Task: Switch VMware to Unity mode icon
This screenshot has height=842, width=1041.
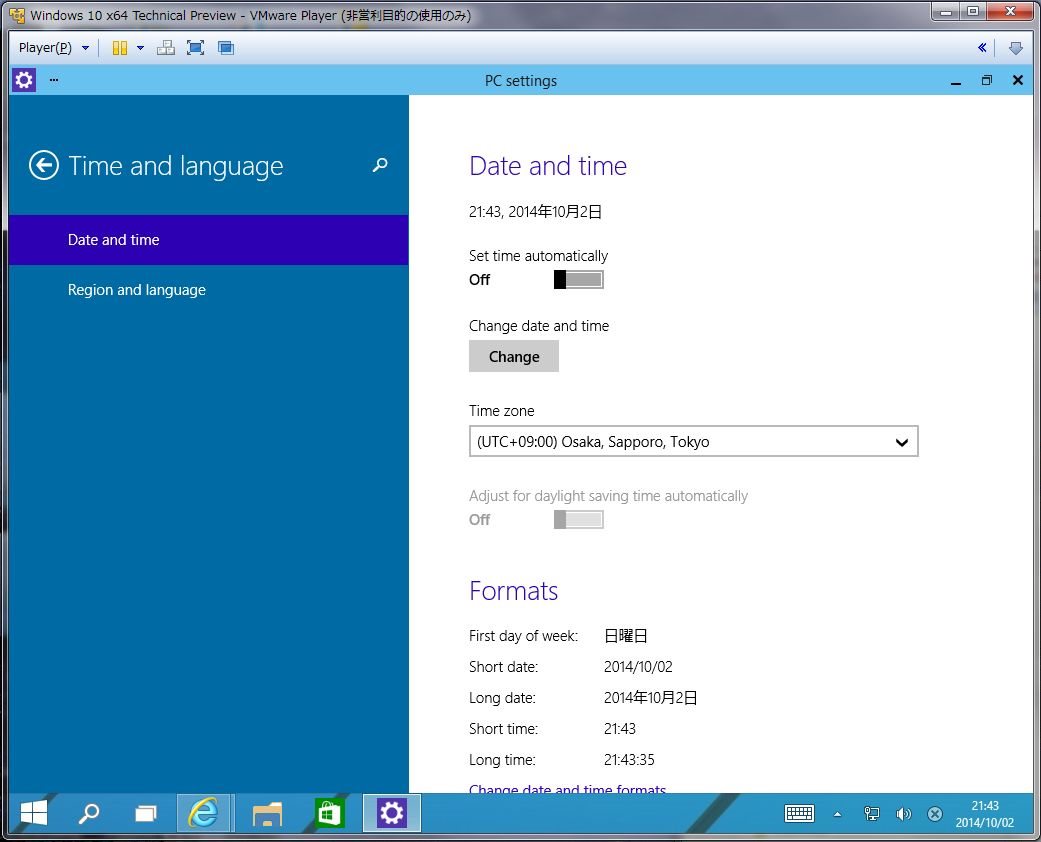Action: click(x=226, y=48)
